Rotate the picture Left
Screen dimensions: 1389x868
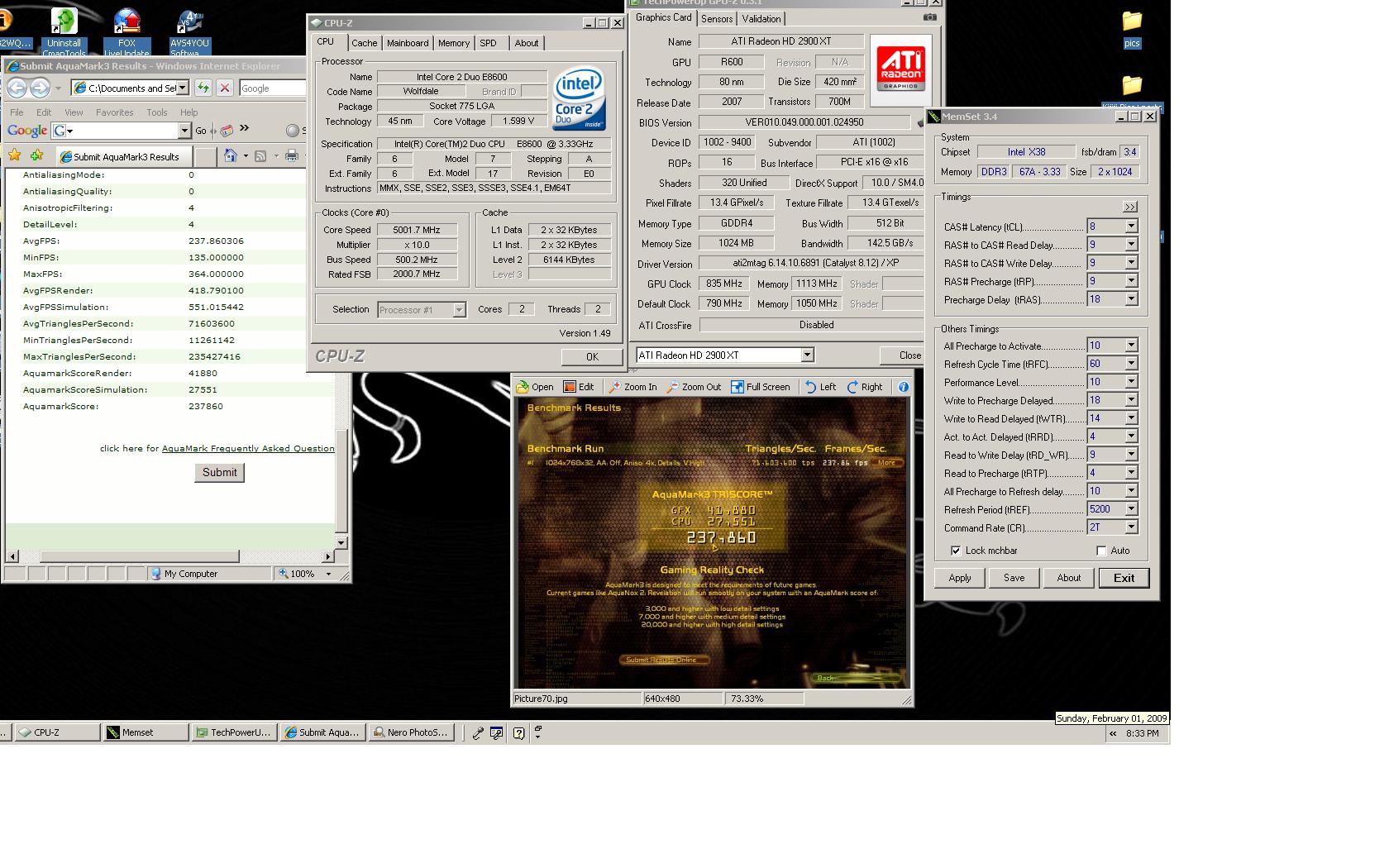pyautogui.click(x=820, y=387)
